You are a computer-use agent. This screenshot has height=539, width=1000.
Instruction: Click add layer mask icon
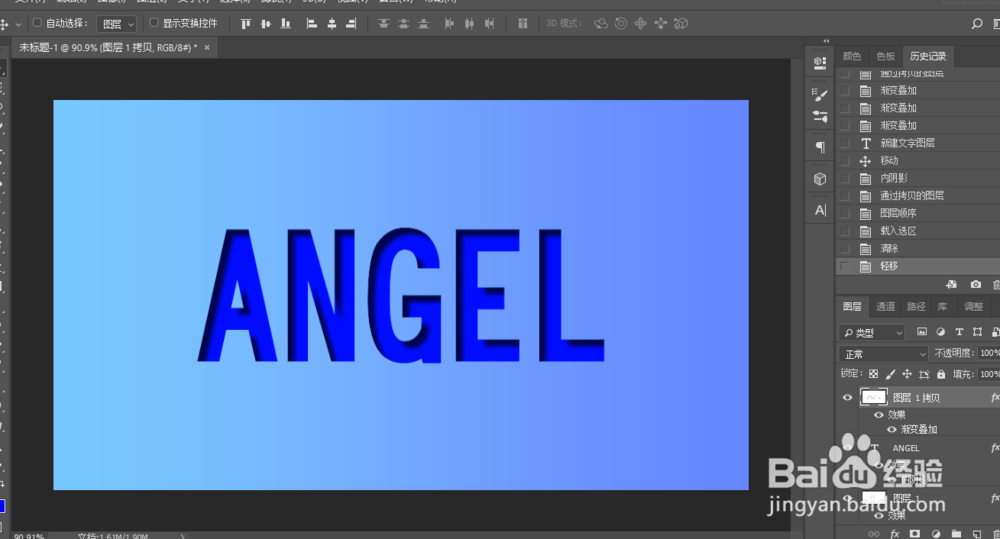click(915, 533)
